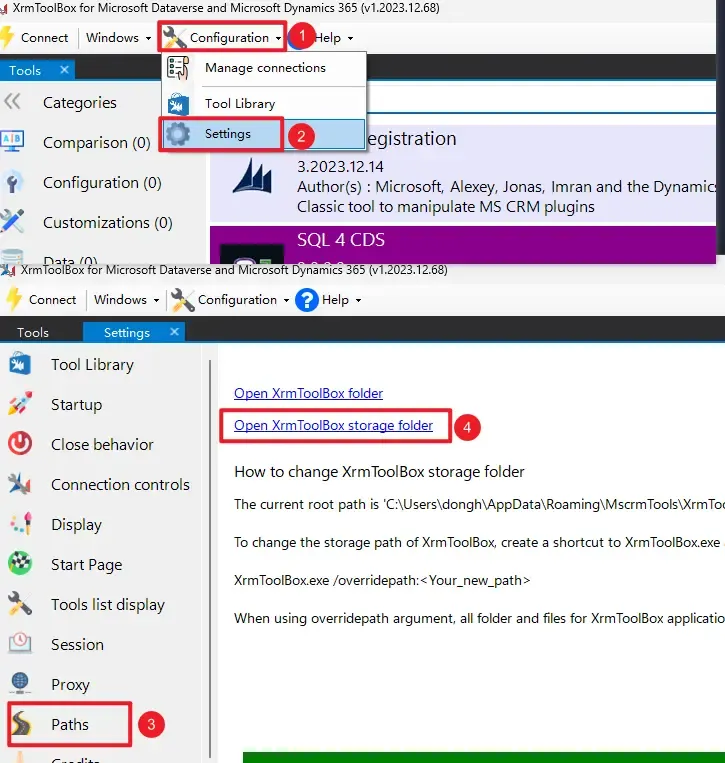This screenshot has width=725, height=763.
Task: Click the Open XrmToolBox storage folder link
Action: (x=333, y=426)
